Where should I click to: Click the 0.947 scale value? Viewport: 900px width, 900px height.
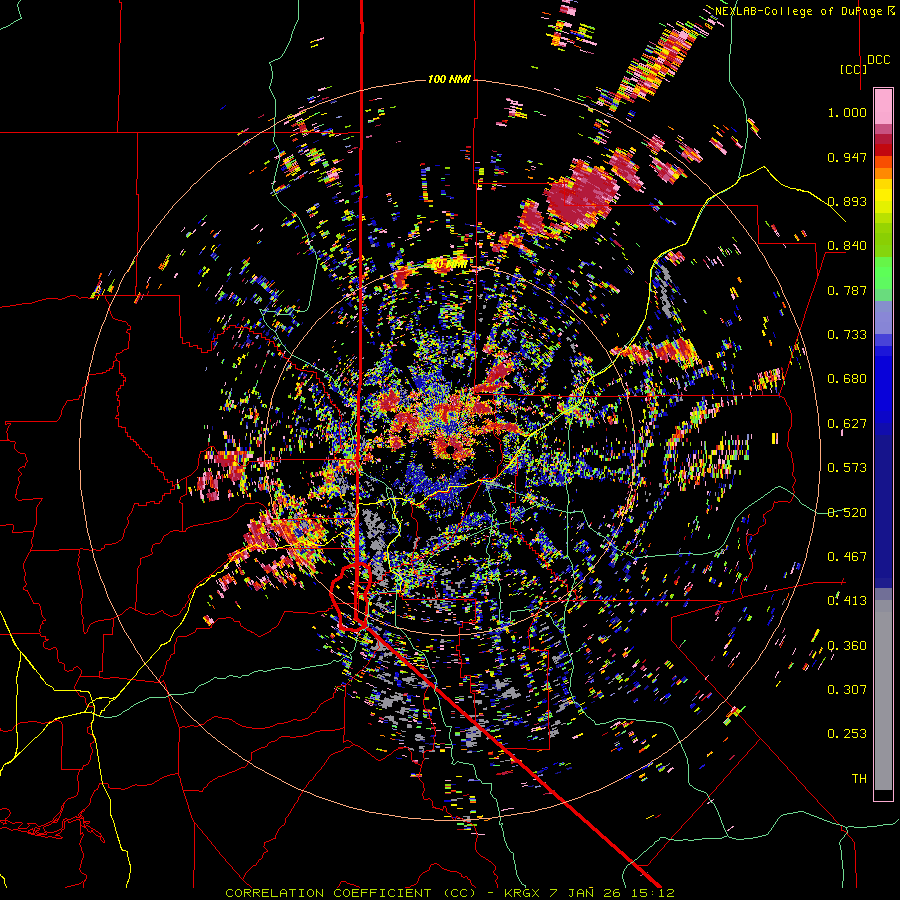coord(847,157)
